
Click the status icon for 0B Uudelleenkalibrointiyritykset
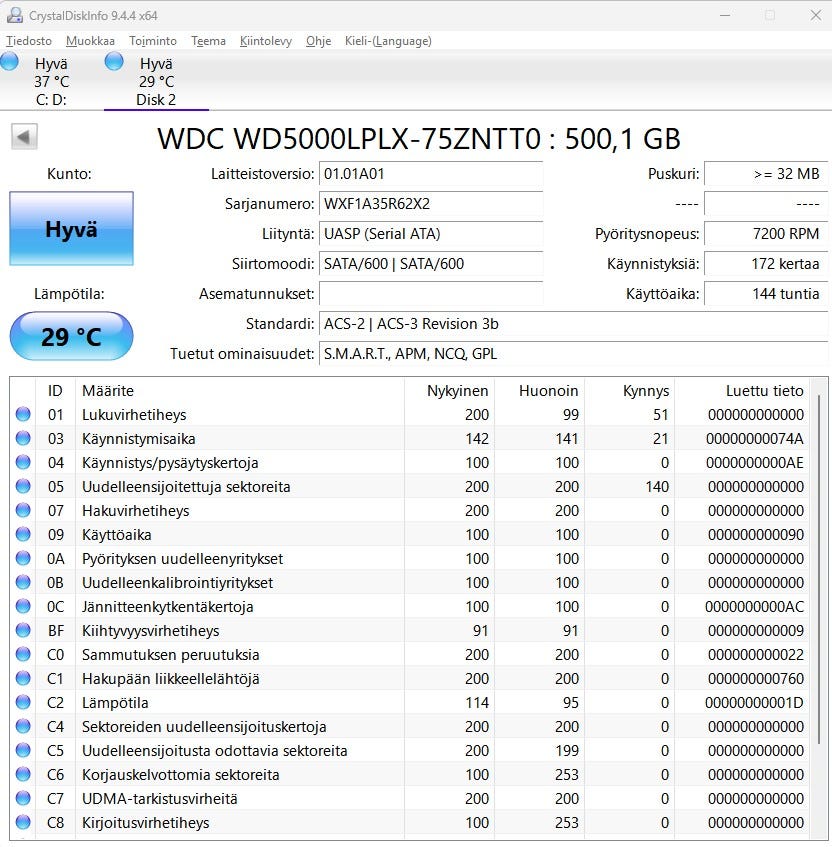click(23, 582)
